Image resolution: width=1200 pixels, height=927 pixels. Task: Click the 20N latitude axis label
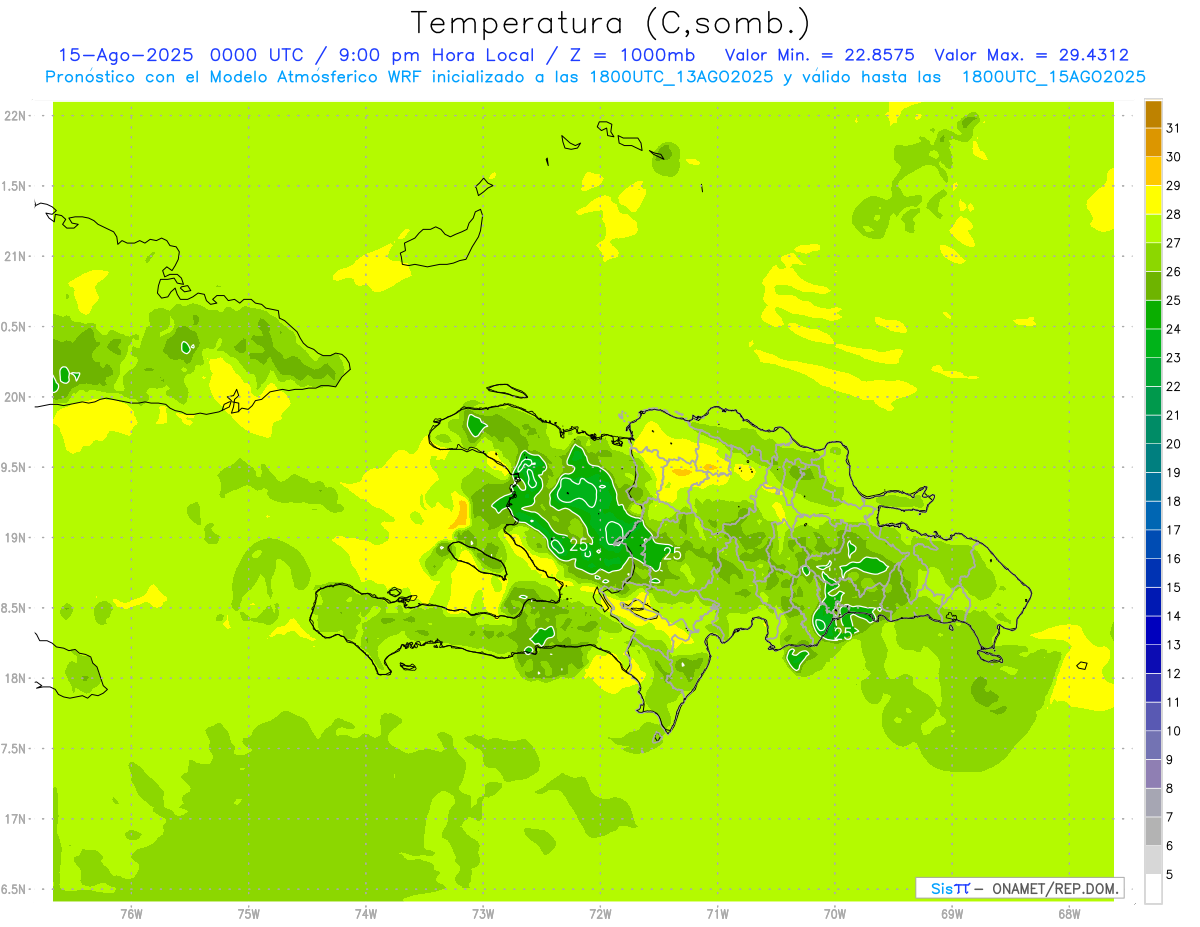click(x=17, y=397)
